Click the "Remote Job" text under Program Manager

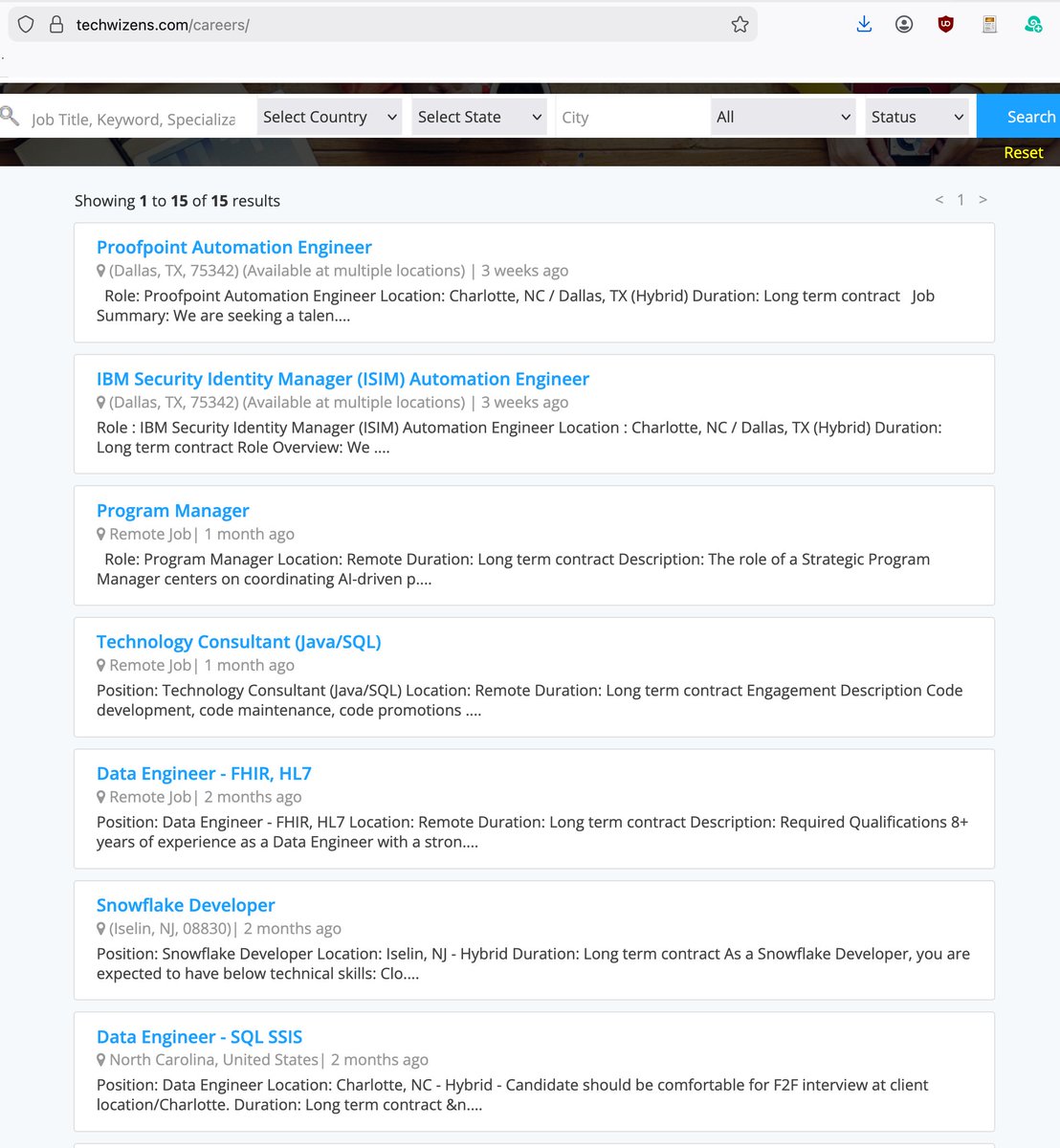(150, 534)
